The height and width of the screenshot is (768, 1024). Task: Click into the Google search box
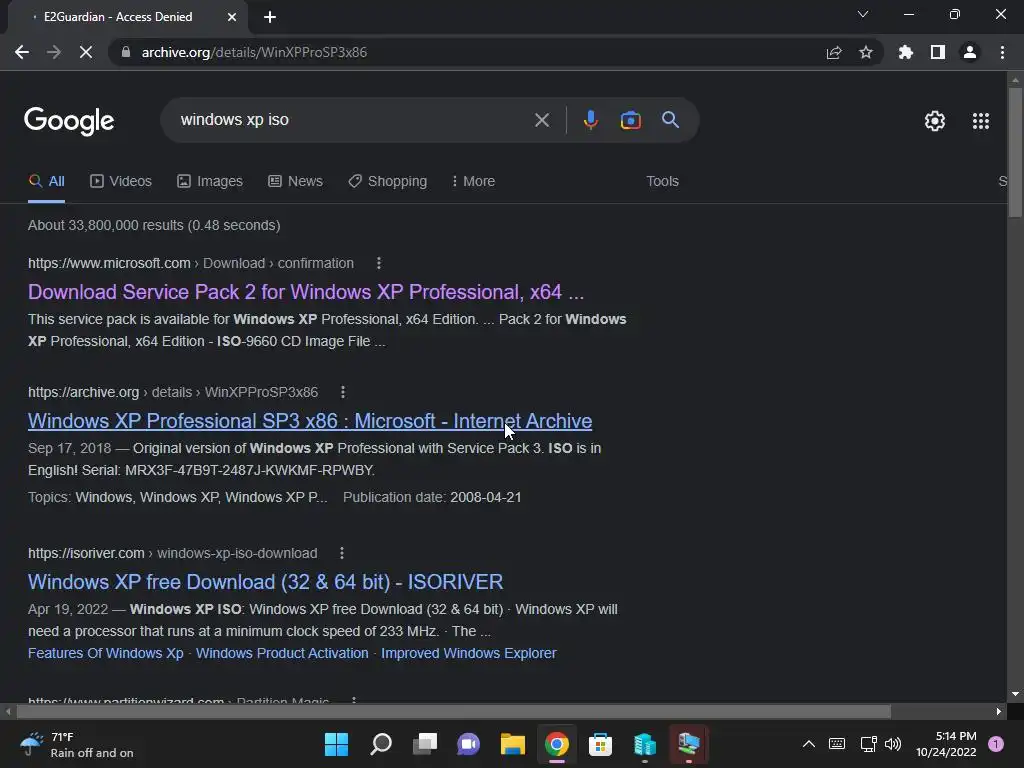tap(353, 120)
